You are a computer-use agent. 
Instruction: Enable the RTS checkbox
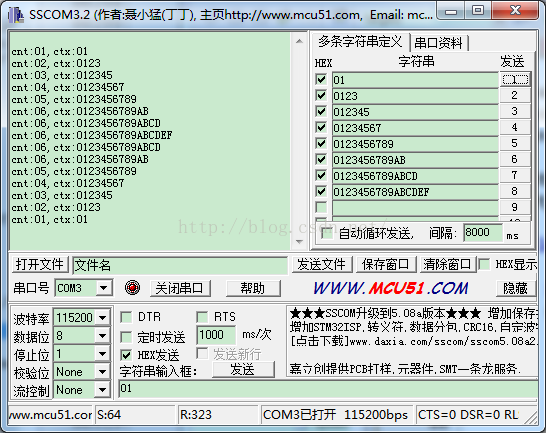[x=202, y=317]
